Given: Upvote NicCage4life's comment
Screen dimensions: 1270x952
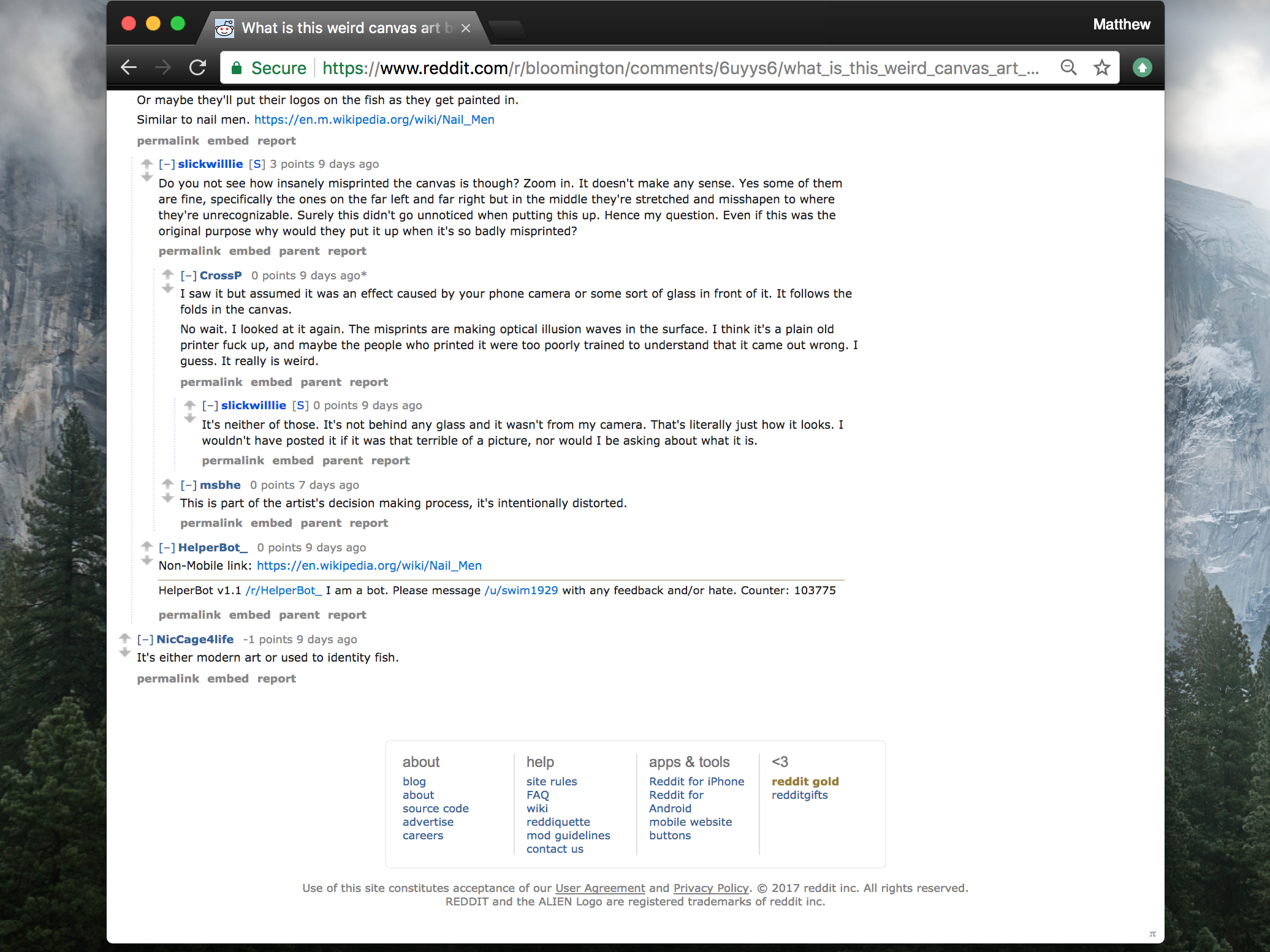Looking at the screenshot, I should click(125, 639).
